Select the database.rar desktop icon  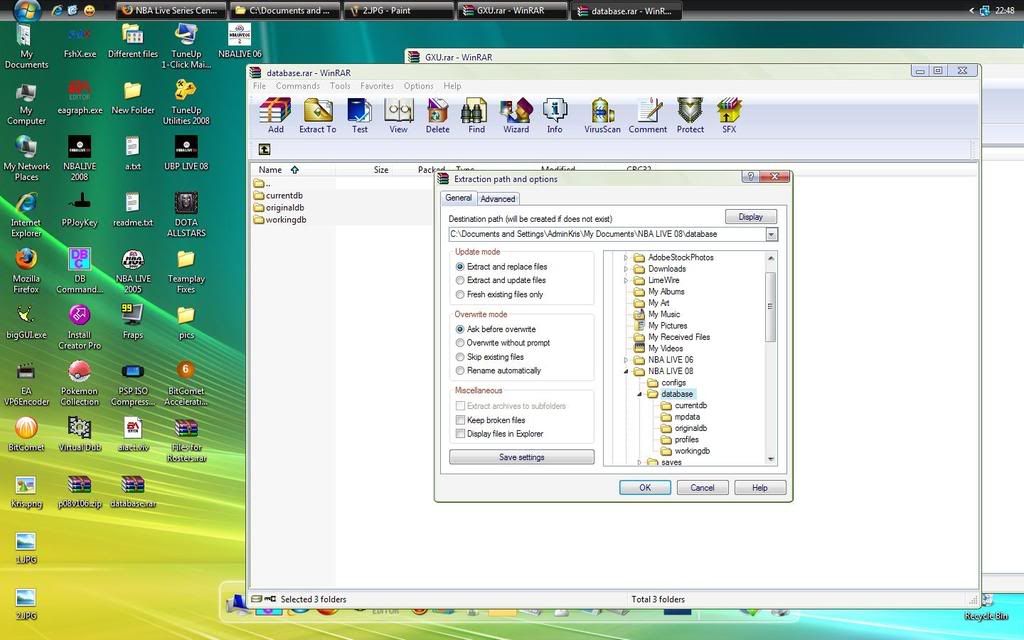tap(133, 491)
